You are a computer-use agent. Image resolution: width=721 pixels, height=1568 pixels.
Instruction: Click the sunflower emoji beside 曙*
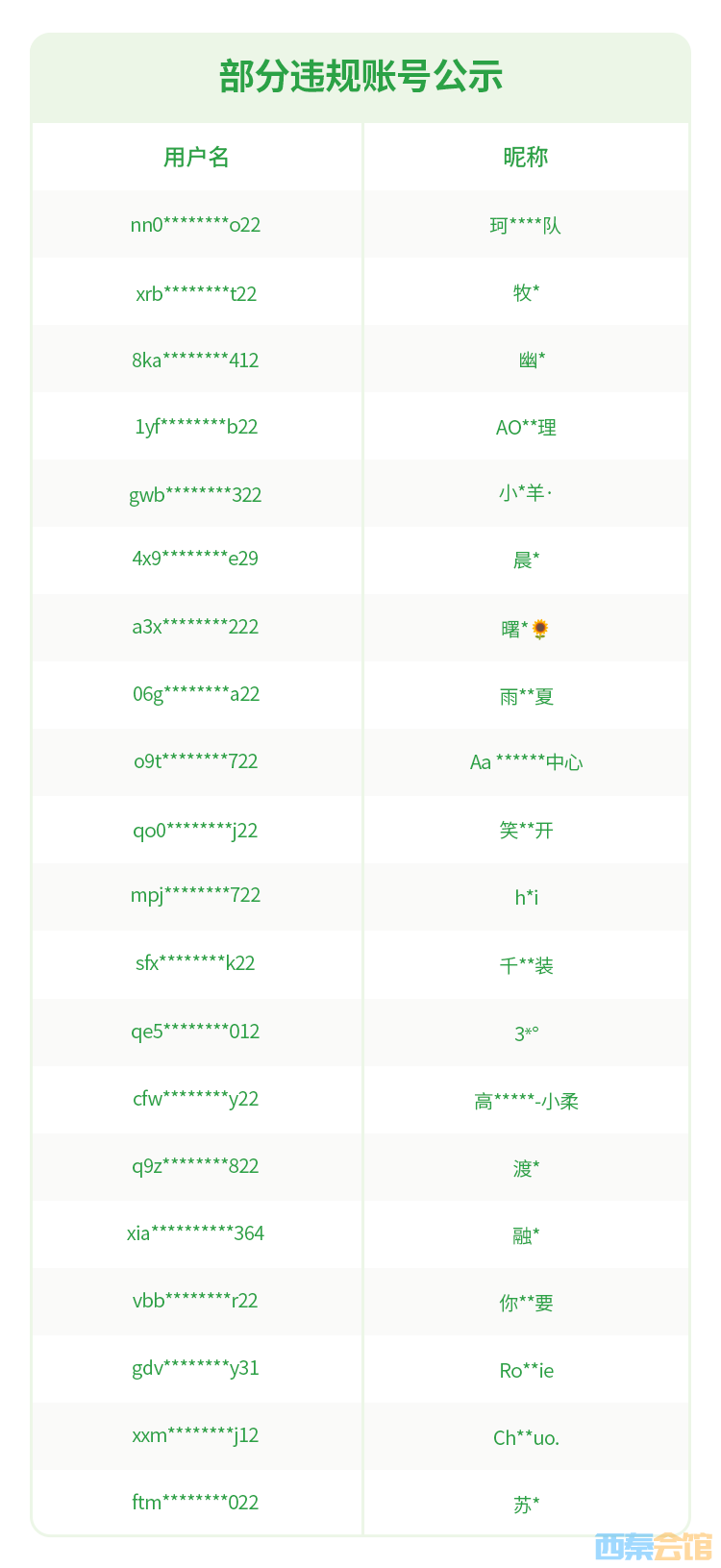[x=540, y=630]
